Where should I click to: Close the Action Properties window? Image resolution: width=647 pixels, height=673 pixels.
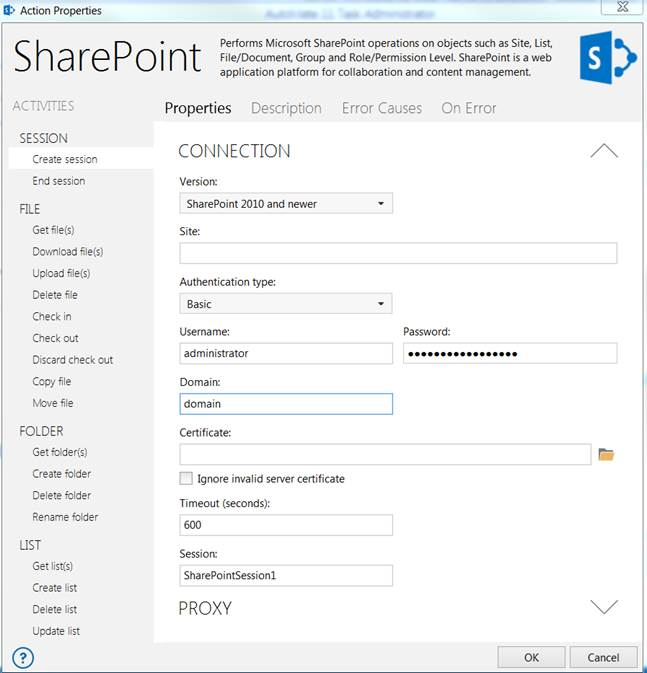click(623, 7)
